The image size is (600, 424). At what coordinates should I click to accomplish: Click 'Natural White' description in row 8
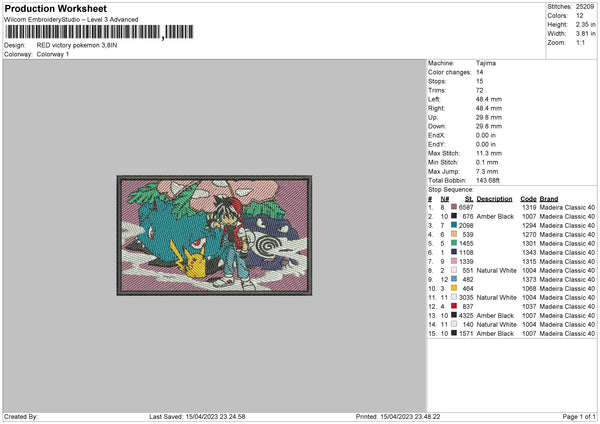(x=497, y=271)
